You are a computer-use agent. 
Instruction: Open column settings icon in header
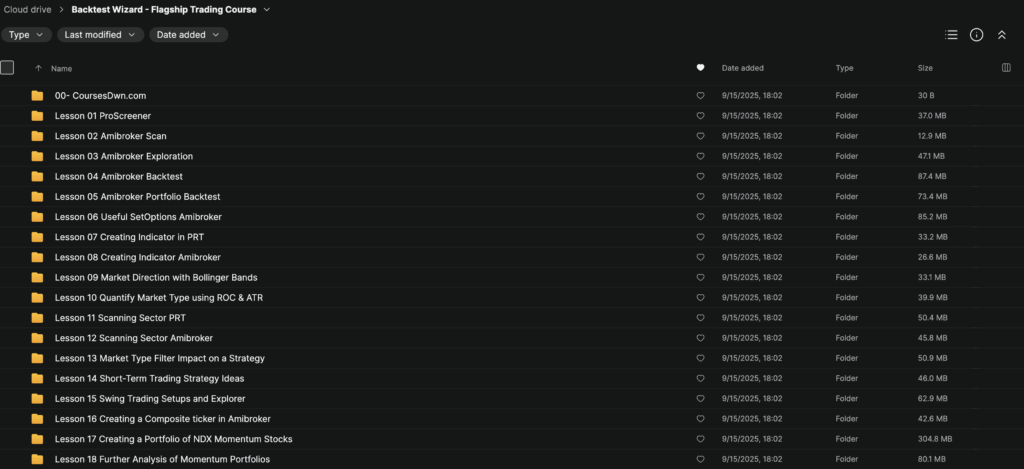click(x=1006, y=68)
